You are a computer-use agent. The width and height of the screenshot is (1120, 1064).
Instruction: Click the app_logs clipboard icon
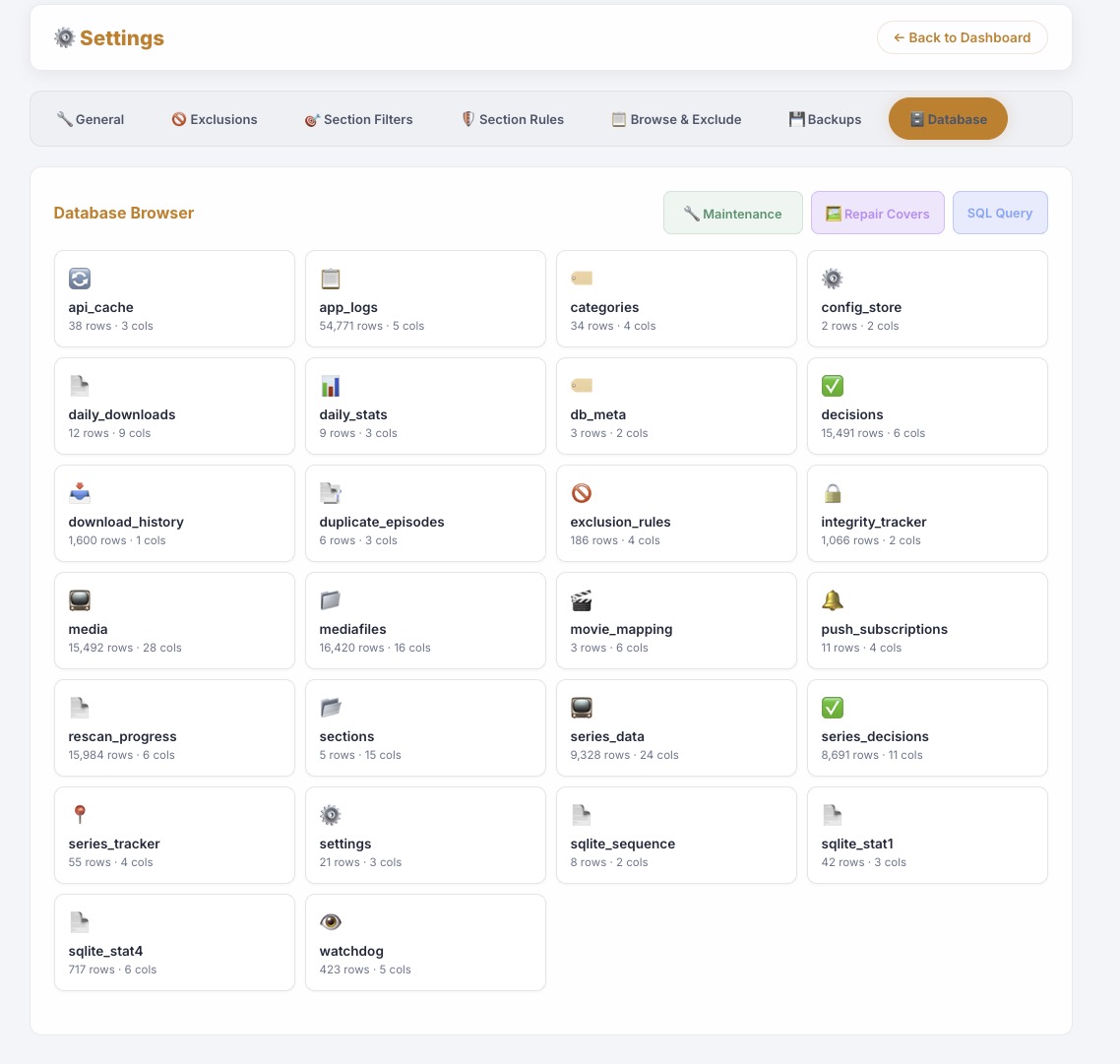(x=330, y=278)
